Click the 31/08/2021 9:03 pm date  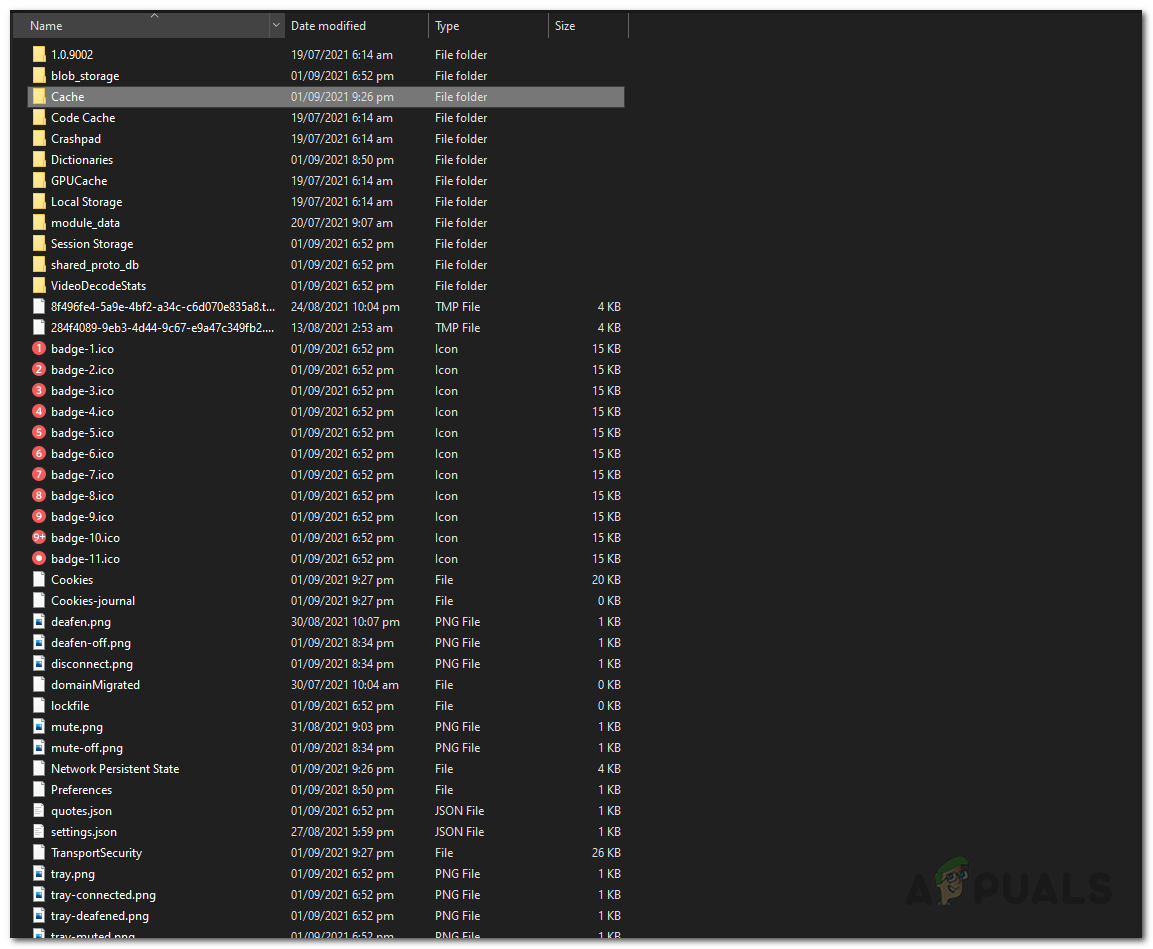click(342, 727)
